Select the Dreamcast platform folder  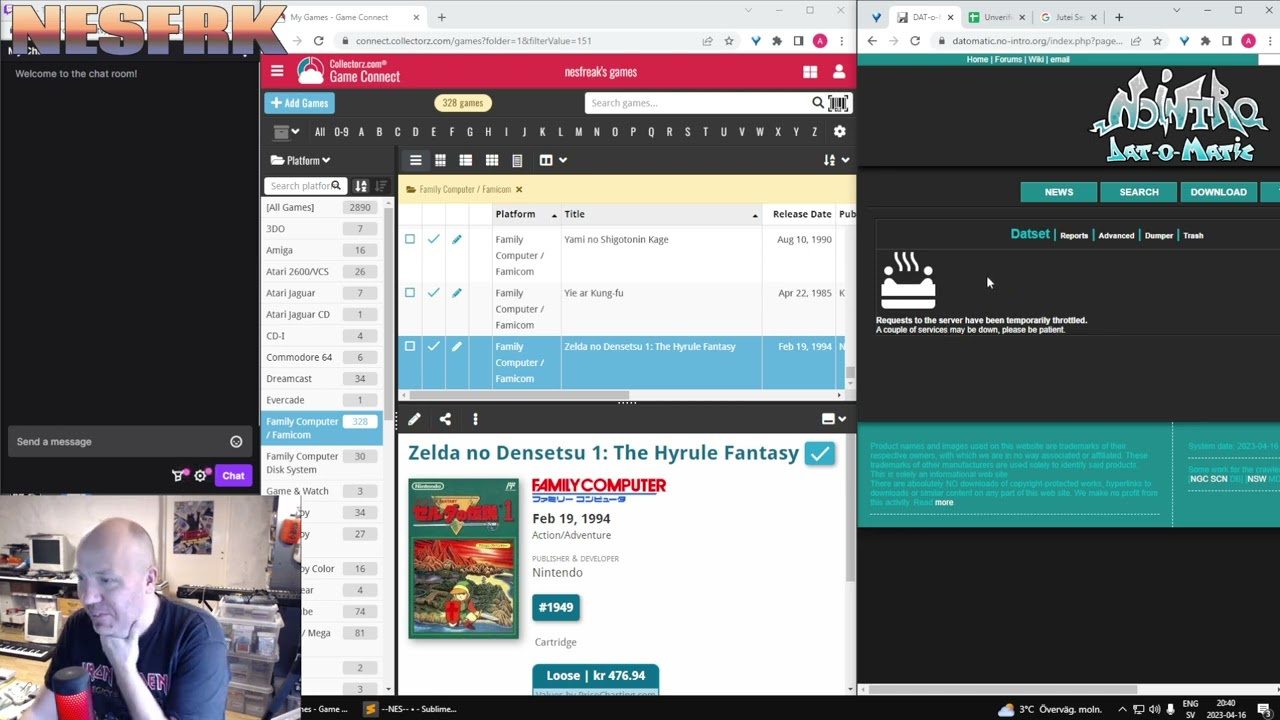(322, 378)
